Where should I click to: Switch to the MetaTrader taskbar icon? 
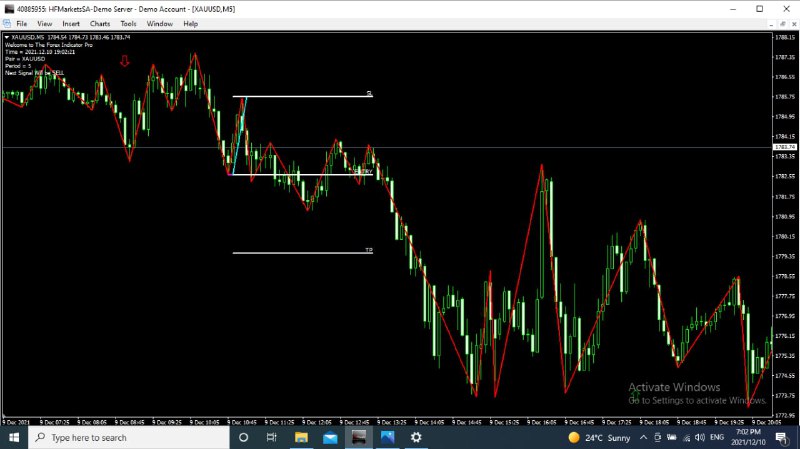[x=359, y=437]
